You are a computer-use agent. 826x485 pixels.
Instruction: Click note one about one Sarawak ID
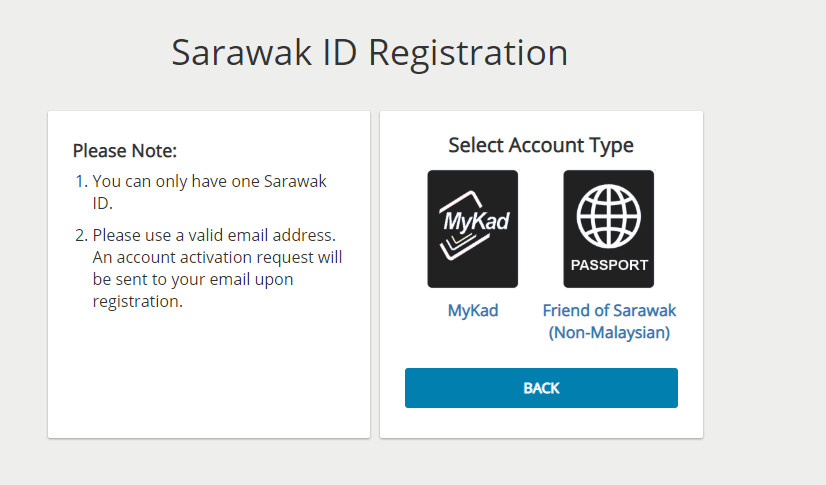click(209, 192)
